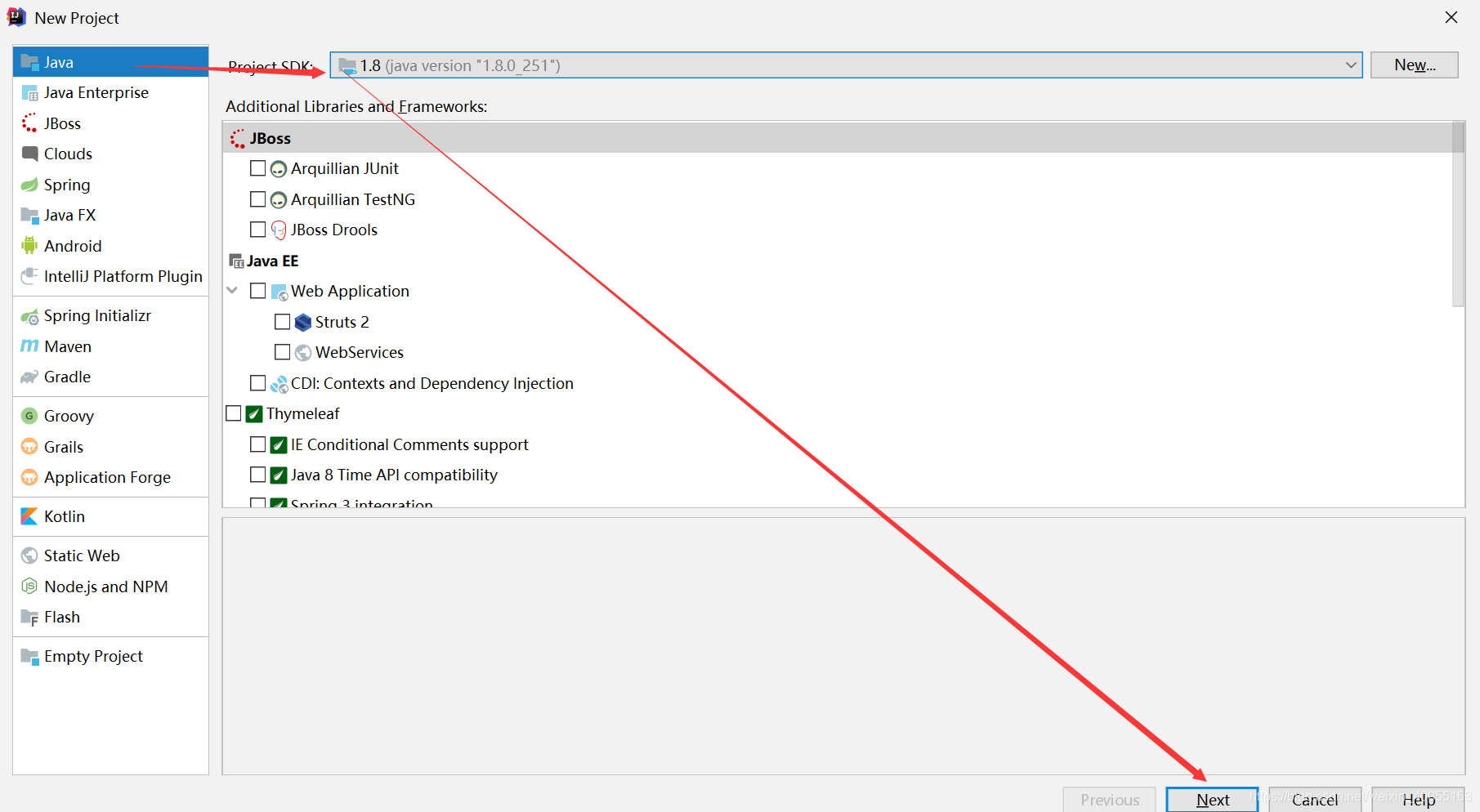
Task: Click the Maven icon
Action: [29, 346]
